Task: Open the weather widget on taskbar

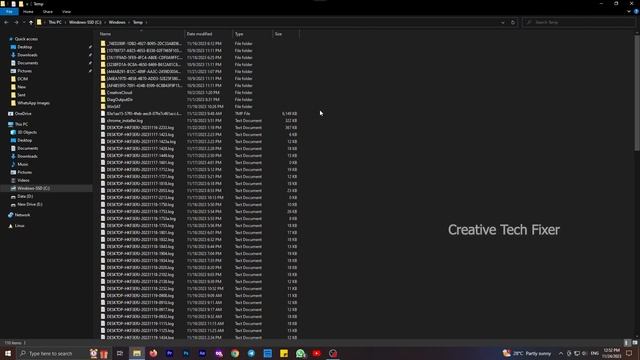Action: pos(527,353)
